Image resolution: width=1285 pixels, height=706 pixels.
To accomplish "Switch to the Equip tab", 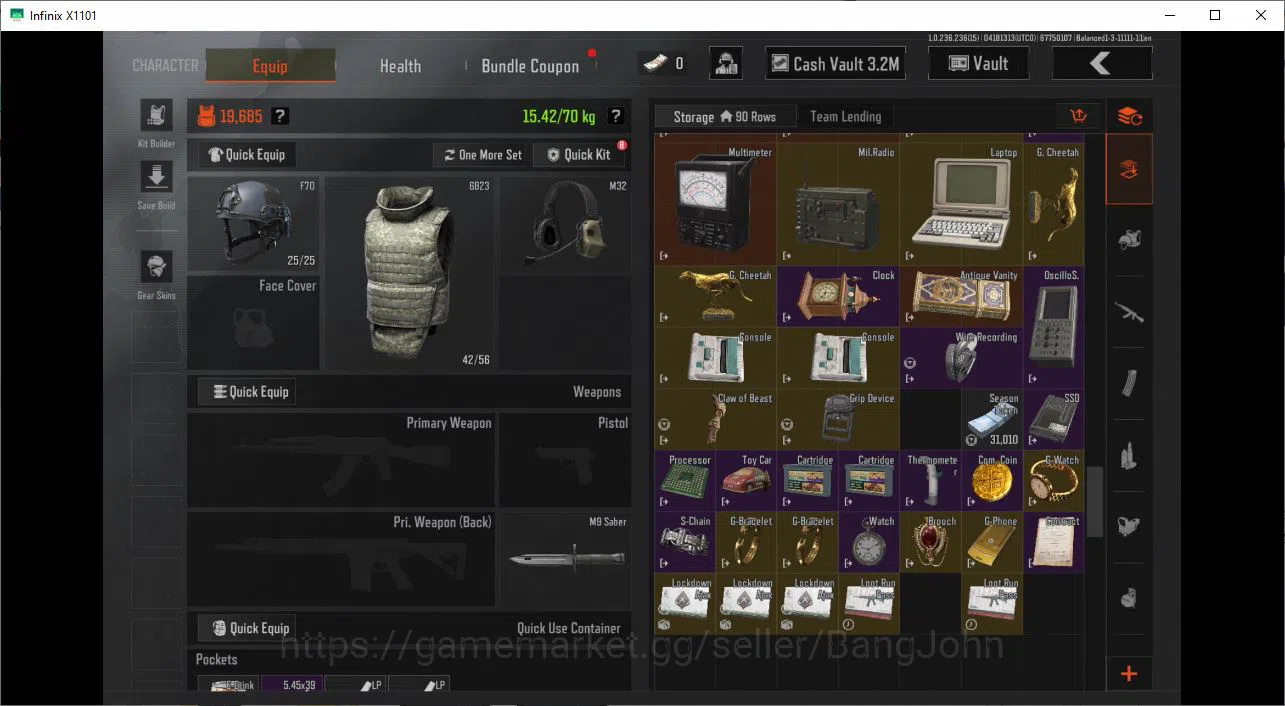I will 270,66.
